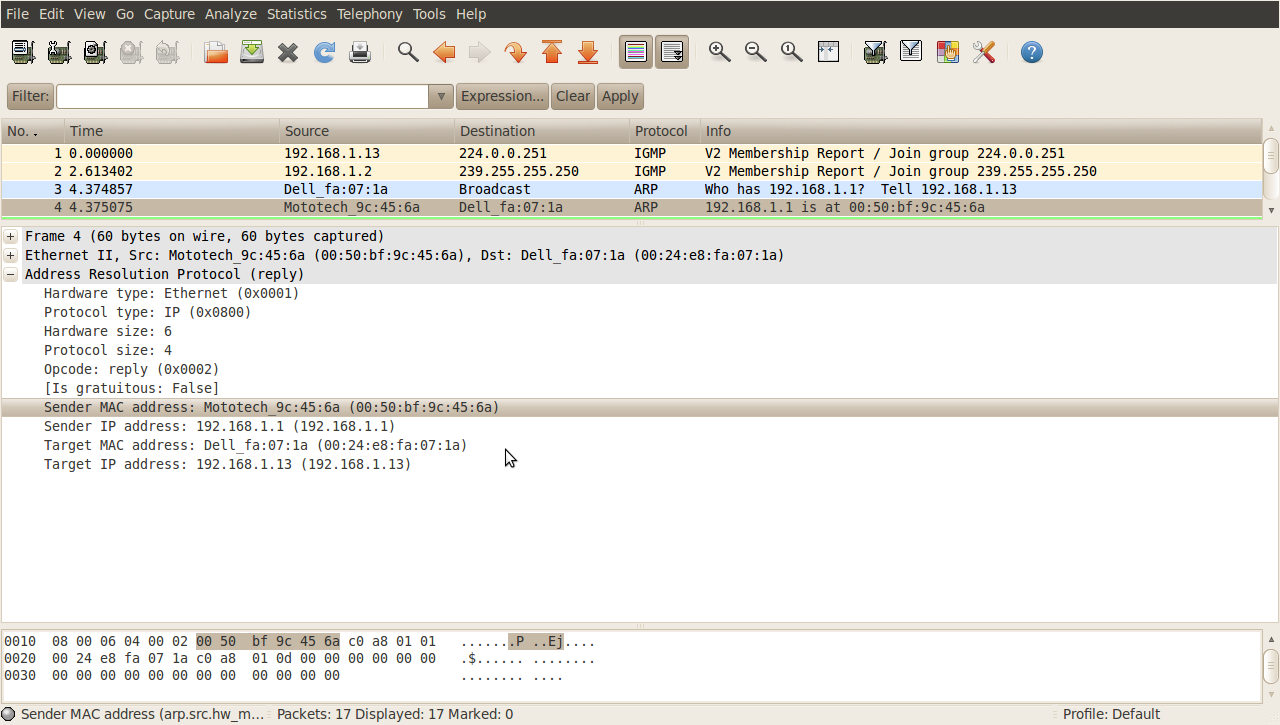Jump to the last packet
Image resolution: width=1280 pixels, height=725 pixels.
pos(588,51)
